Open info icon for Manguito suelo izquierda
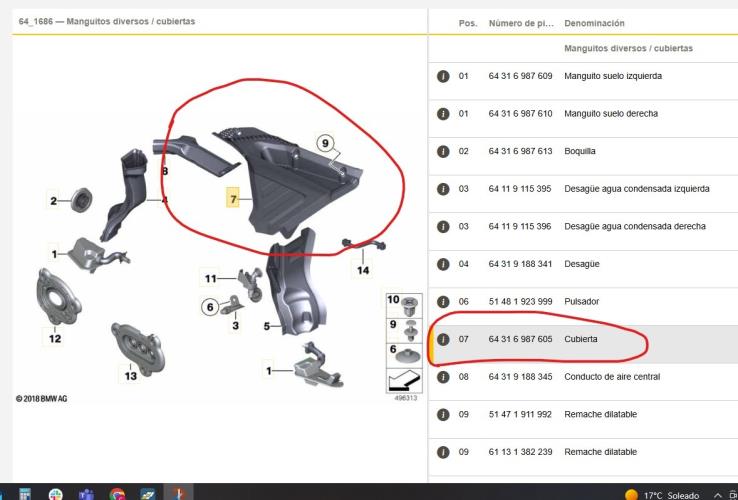Screen dimensions: 738x500 (443, 76)
